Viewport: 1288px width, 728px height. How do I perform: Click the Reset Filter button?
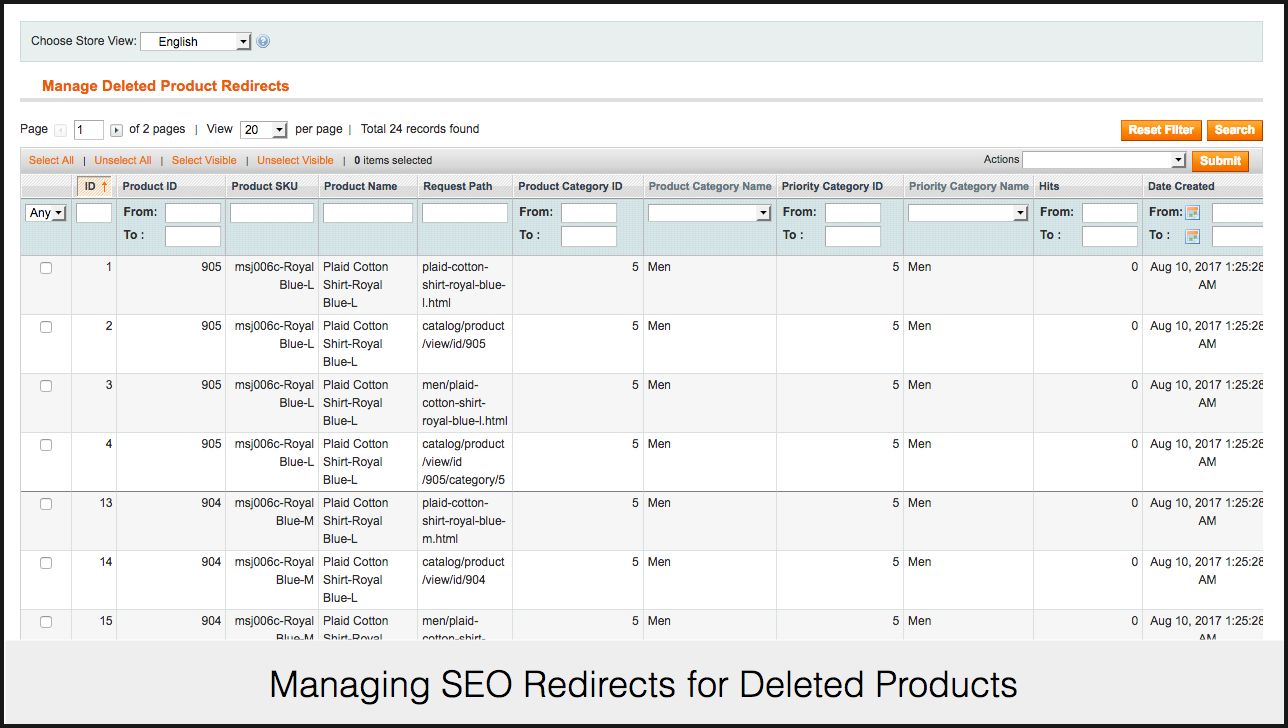pyautogui.click(x=1160, y=130)
